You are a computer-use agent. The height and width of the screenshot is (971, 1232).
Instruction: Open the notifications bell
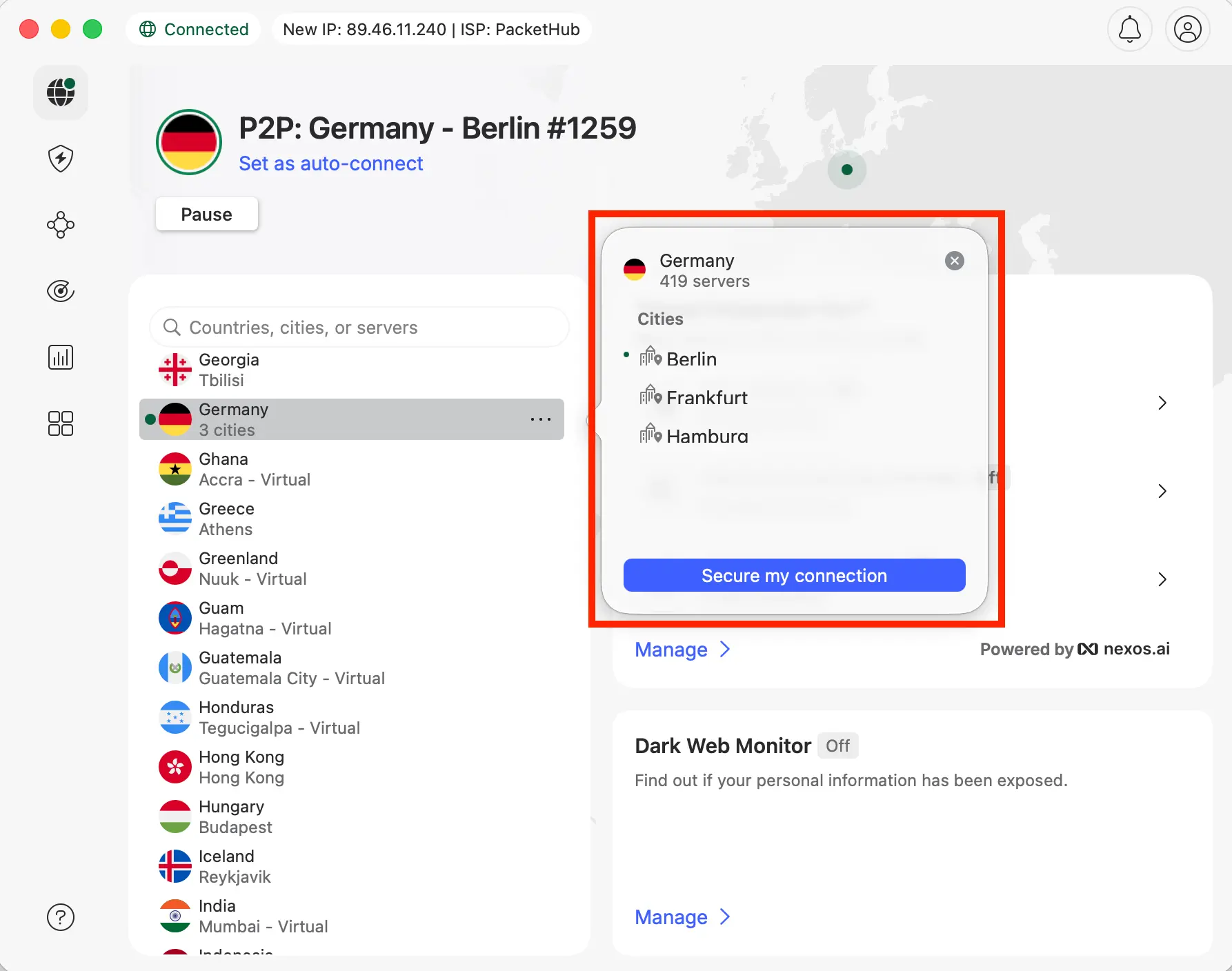(x=1129, y=29)
